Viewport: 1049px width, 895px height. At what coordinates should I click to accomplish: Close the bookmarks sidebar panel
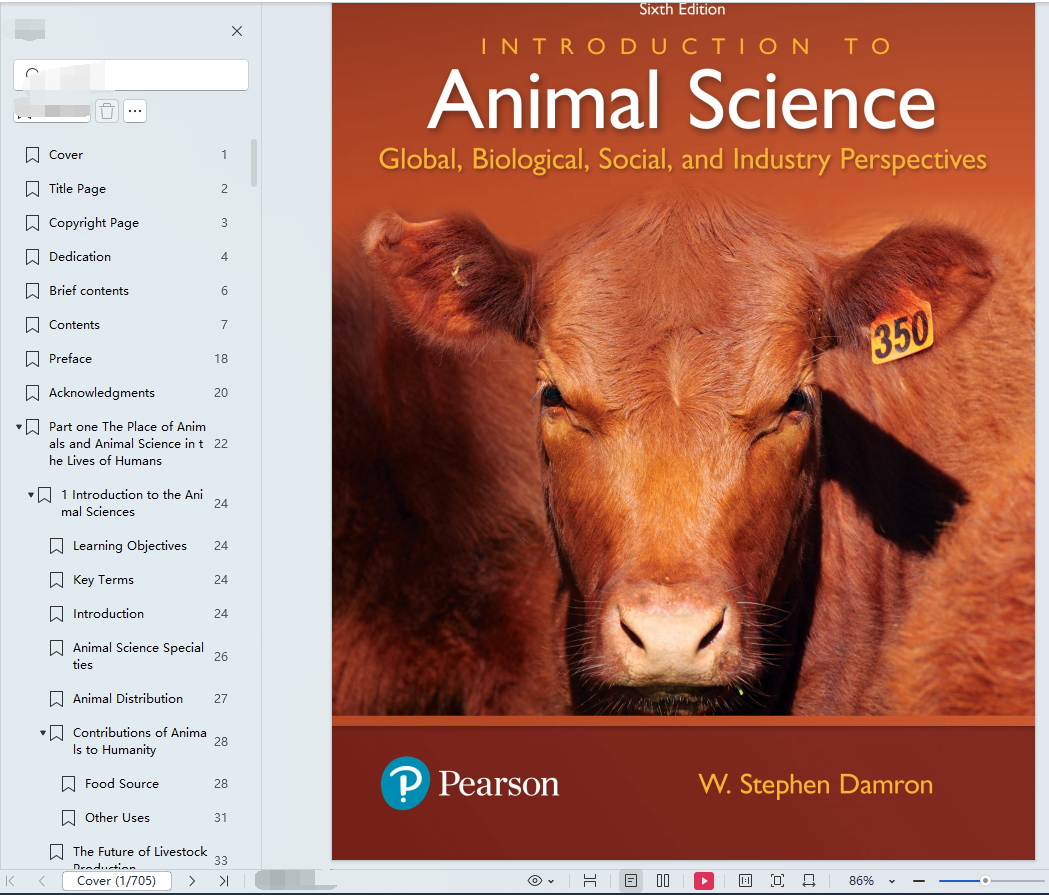[237, 31]
